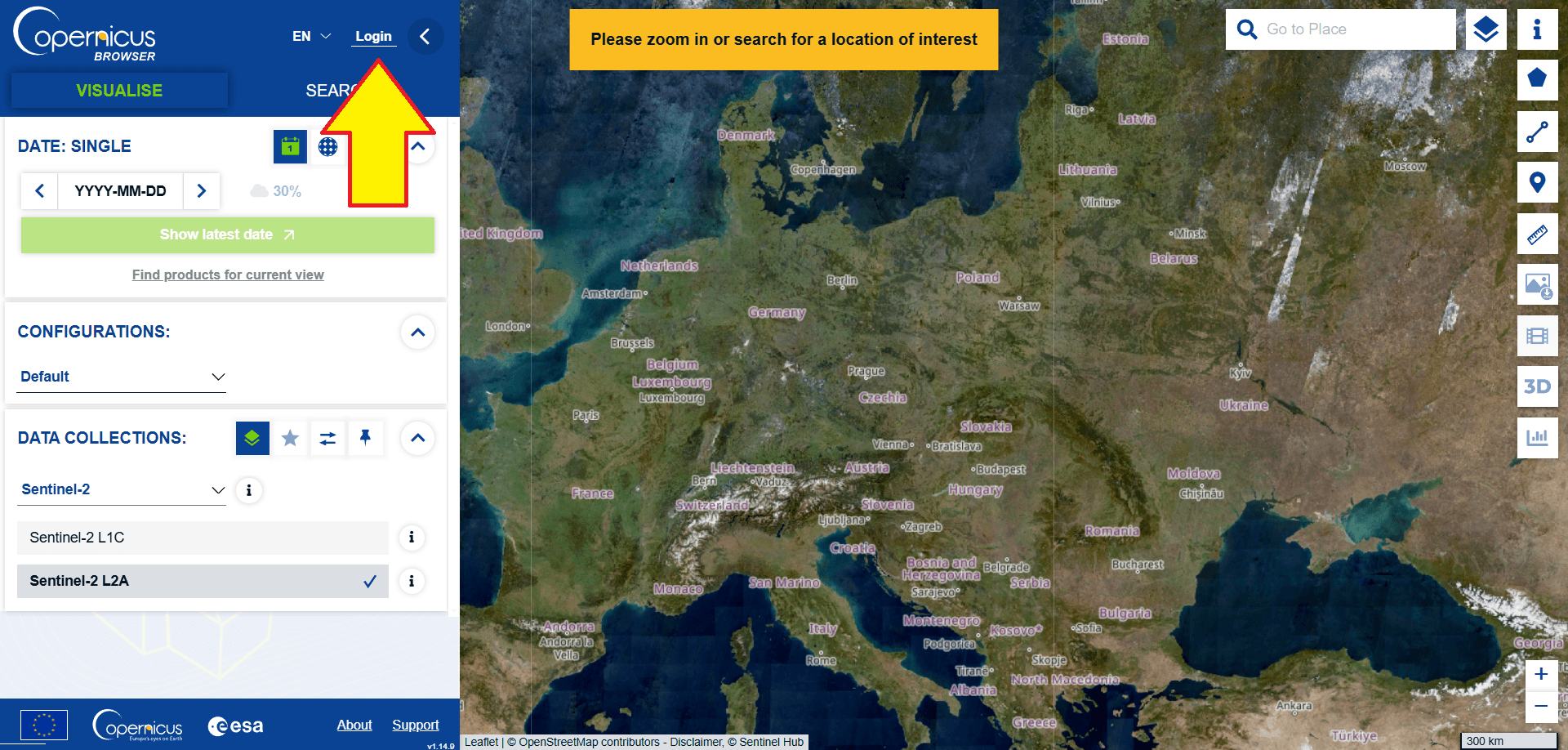Open the EN language menu
The width and height of the screenshot is (1568, 750).
311,37
